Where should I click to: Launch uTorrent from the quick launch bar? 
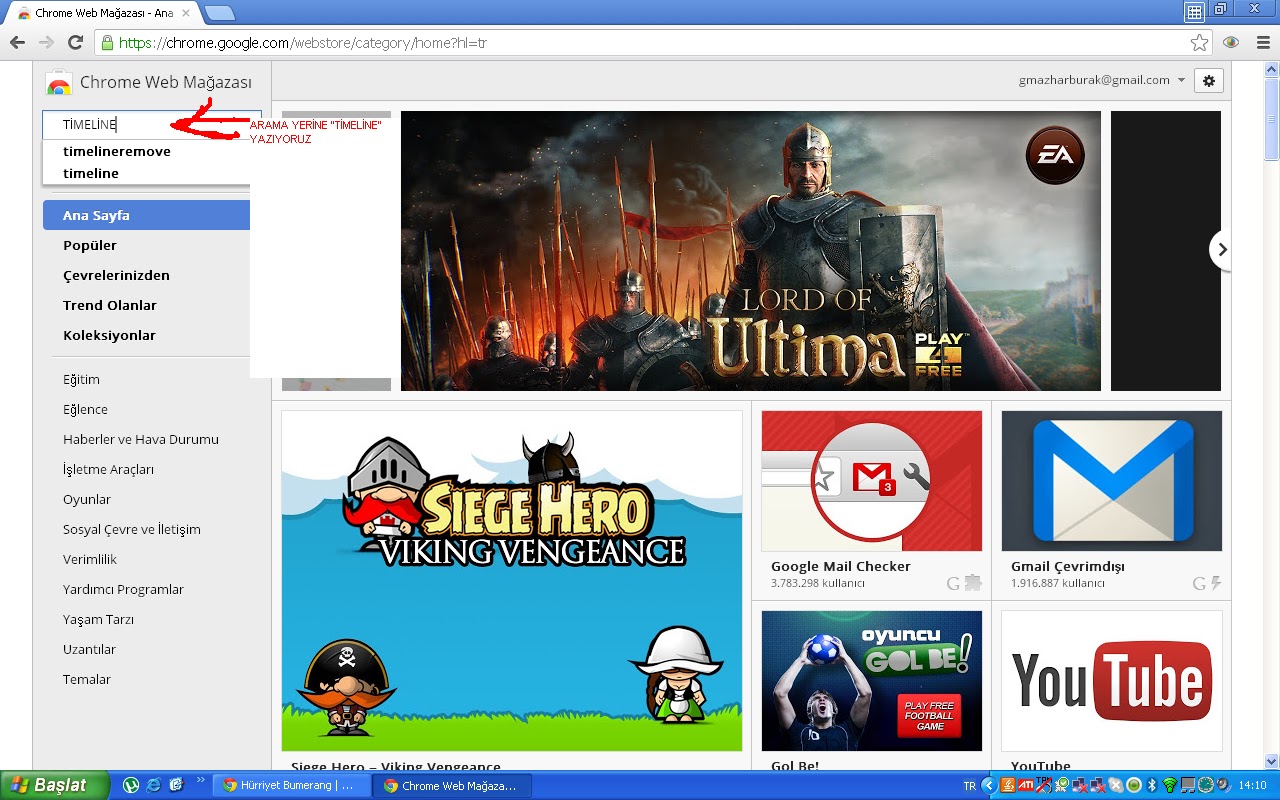pyautogui.click(x=130, y=785)
